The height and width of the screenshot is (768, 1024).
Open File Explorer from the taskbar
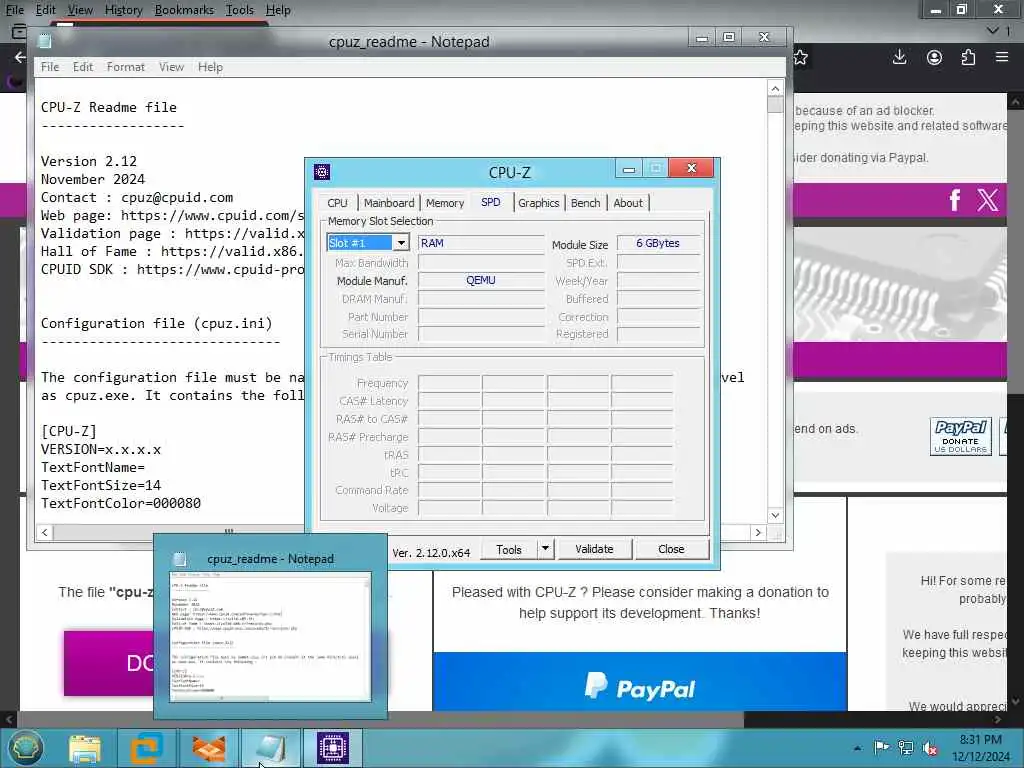point(85,748)
